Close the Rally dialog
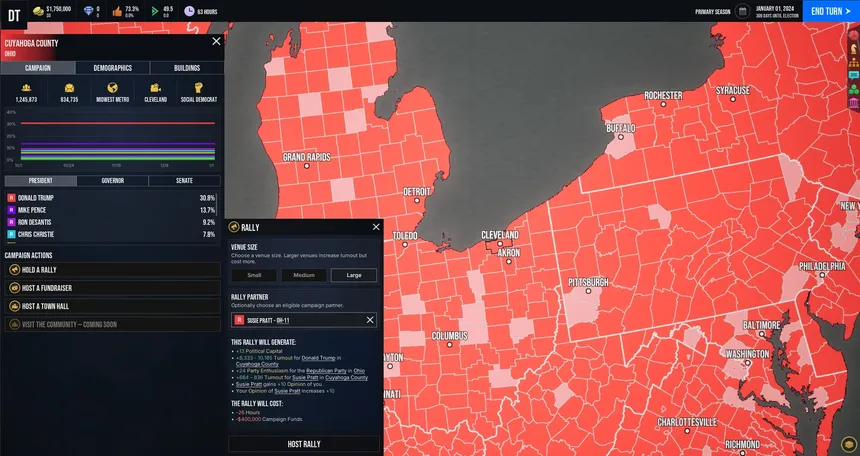This screenshot has width=860, height=456. pos(376,227)
